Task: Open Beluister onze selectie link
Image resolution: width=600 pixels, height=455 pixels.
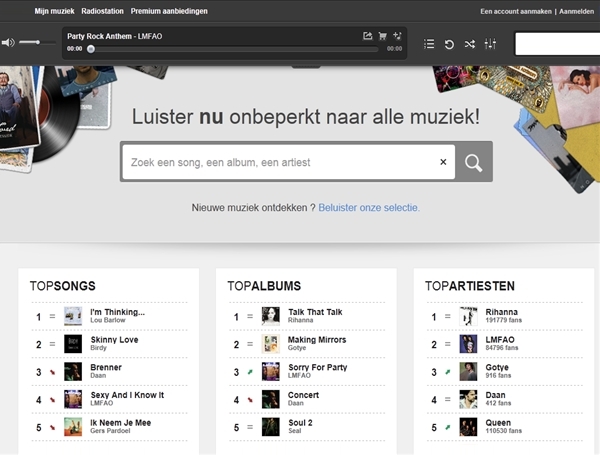Action: [369, 208]
